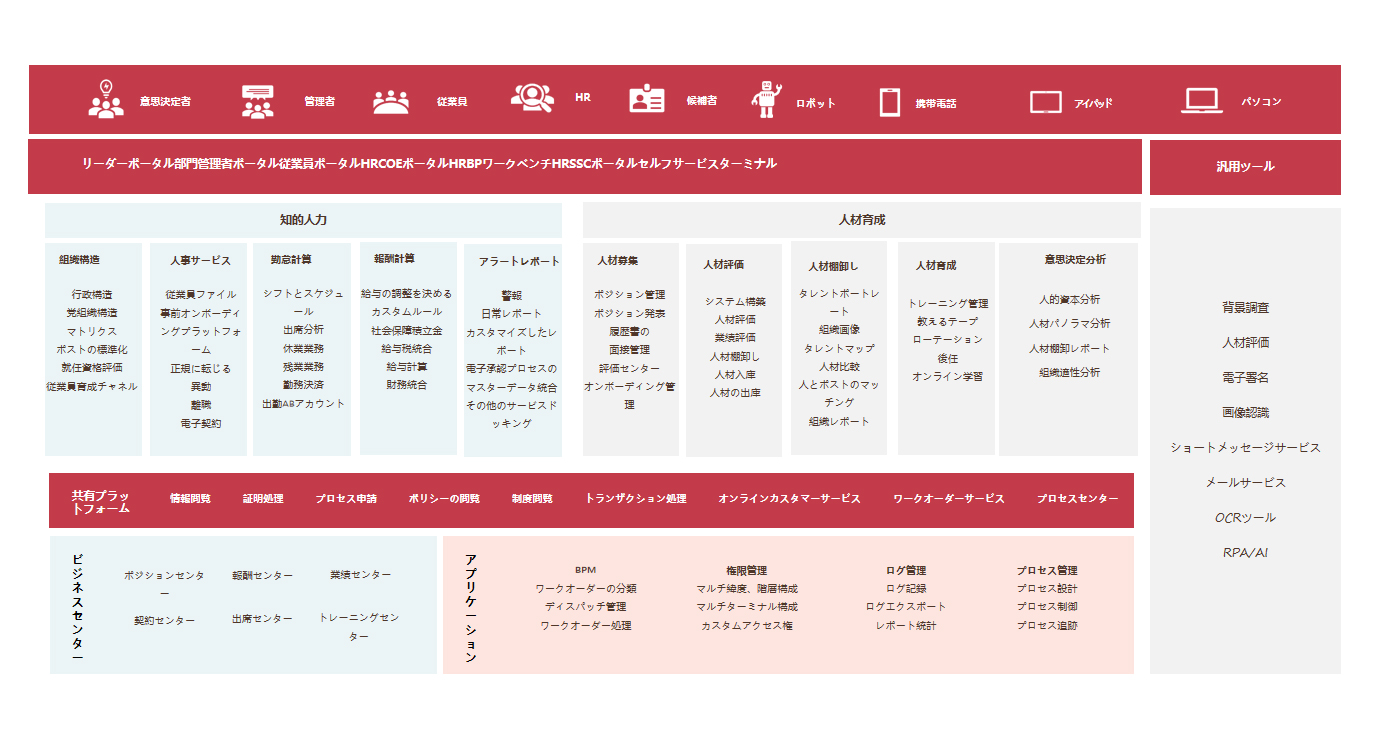Click トランザクション処理 in platform bar
The image size is (1380, 740).
point(636,499)
